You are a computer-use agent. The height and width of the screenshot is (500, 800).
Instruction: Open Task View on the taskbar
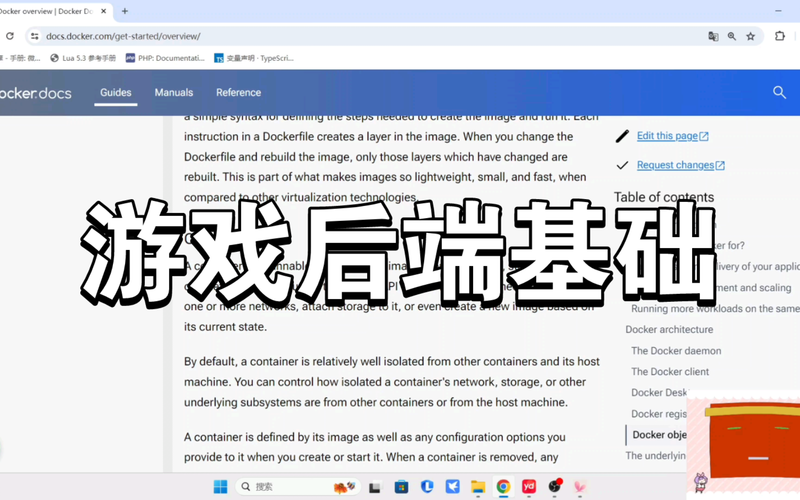coord(375,487)
